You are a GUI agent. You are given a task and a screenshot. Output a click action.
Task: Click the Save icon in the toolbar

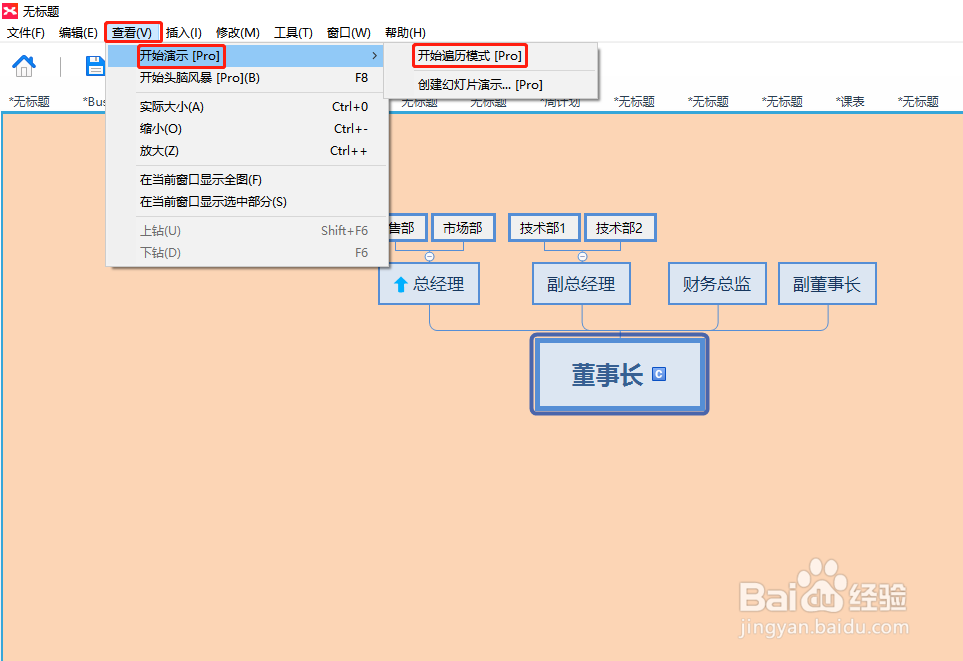coord(94,65)
